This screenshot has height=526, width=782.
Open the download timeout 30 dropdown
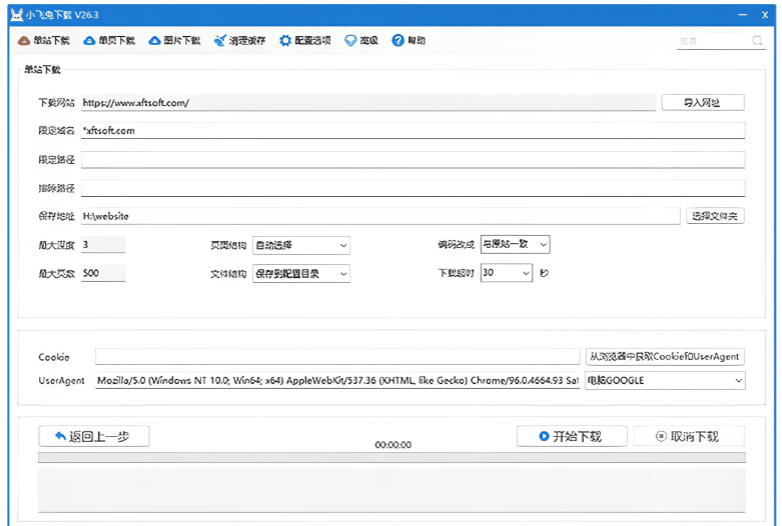tap(525, 273)
